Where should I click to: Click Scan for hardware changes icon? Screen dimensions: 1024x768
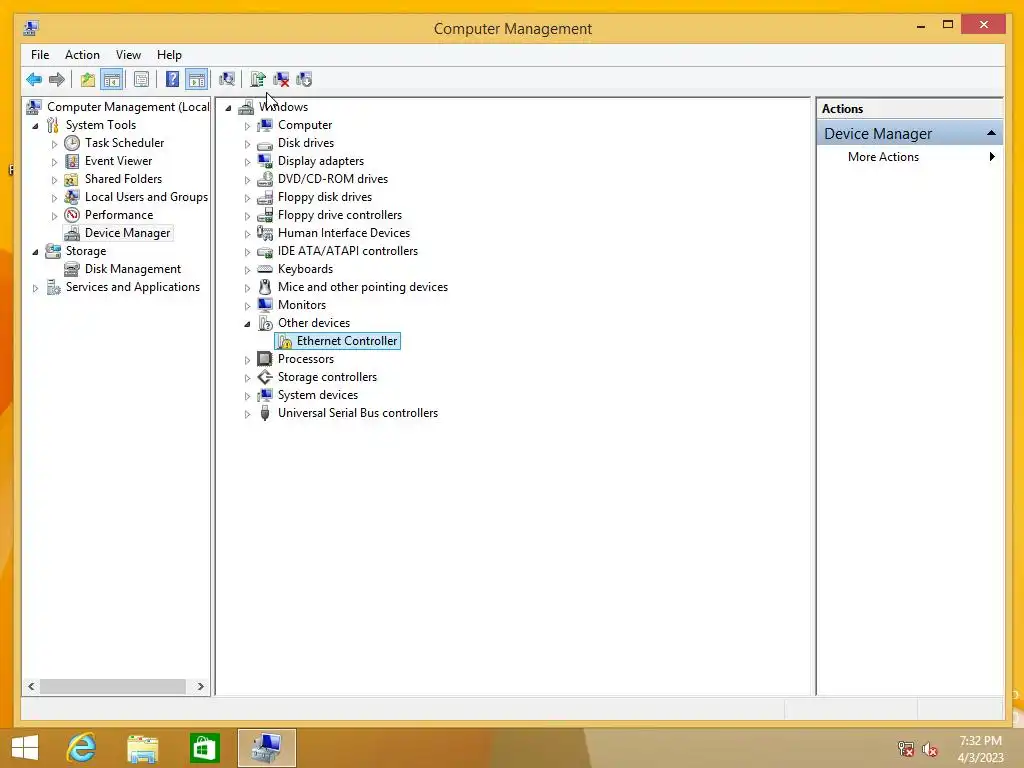coord(227,80)
